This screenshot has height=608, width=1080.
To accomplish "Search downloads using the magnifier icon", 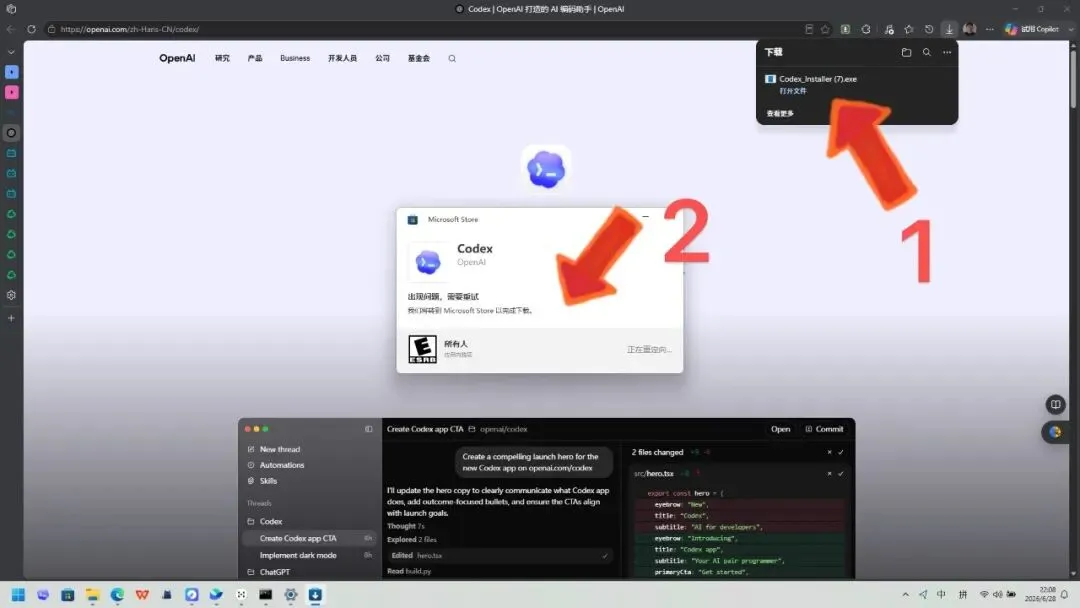I will coord(926,52).
